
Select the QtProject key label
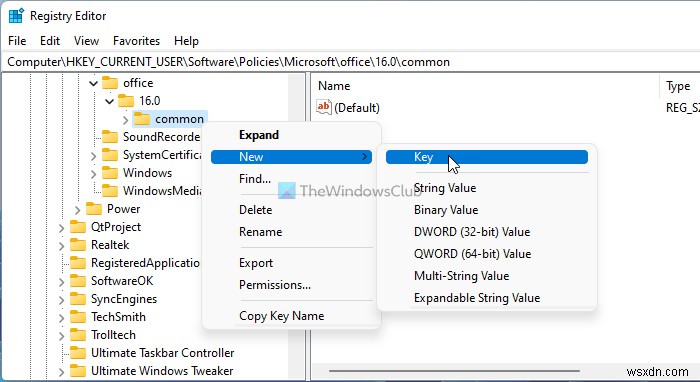coord(116,227)
